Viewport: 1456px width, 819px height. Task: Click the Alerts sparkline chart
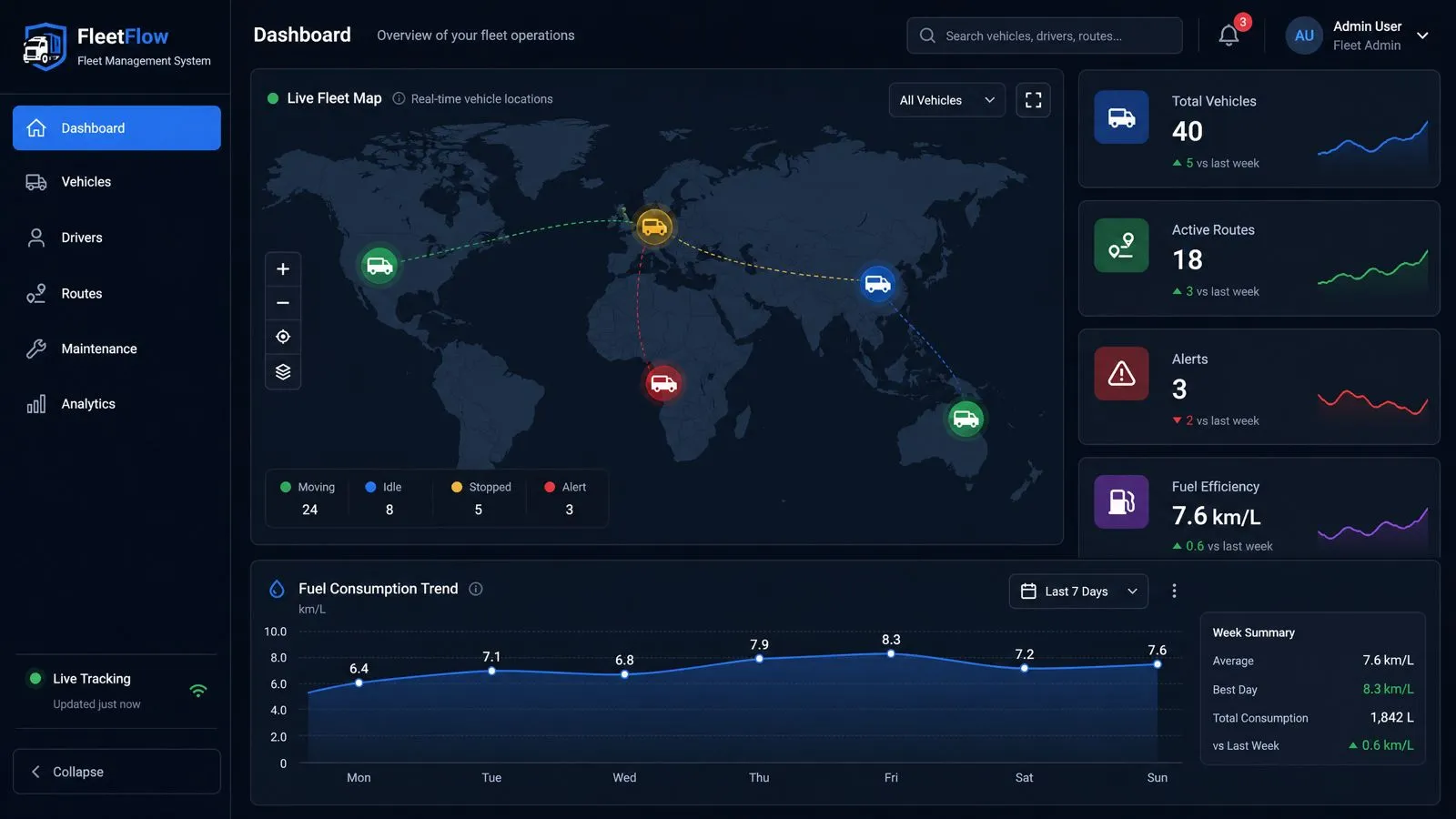[1372, 401]
